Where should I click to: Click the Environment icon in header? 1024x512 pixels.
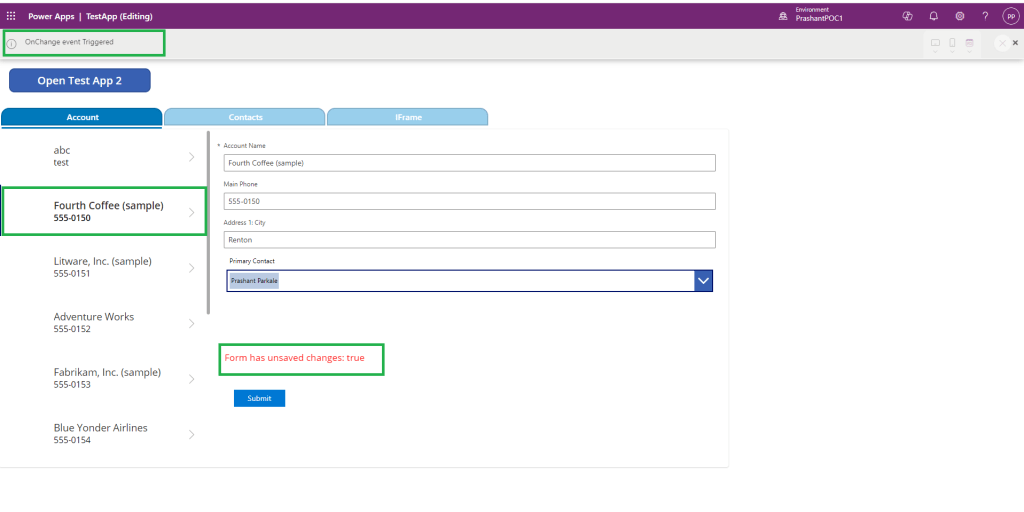783,16
